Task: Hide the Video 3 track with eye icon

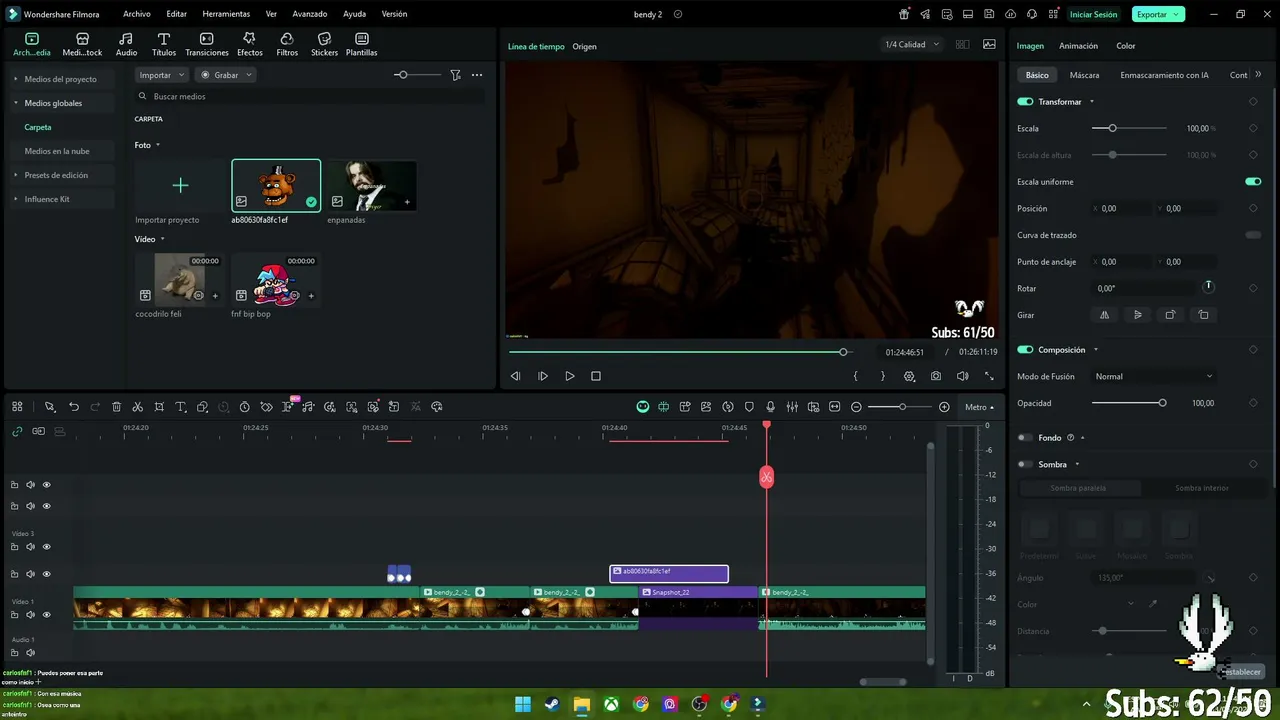Action: pyautogui.click(x=46, y=547)
